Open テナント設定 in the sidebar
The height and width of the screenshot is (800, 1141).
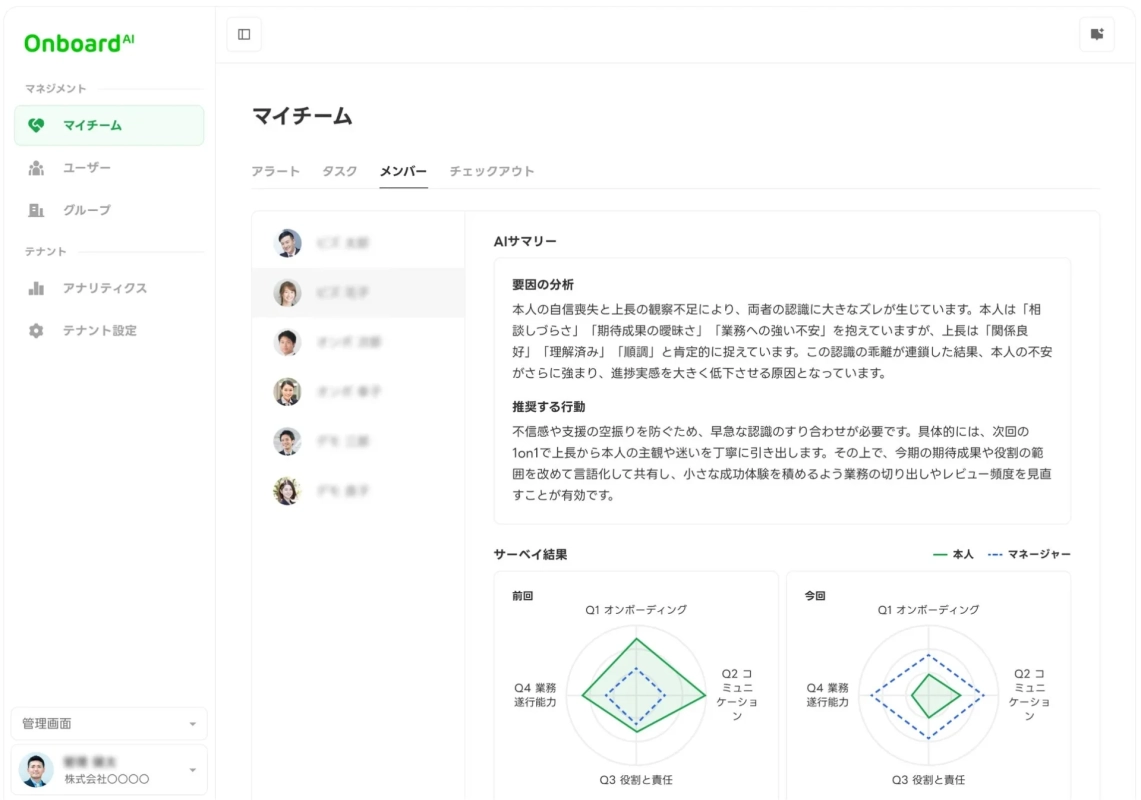coord(109,330)
